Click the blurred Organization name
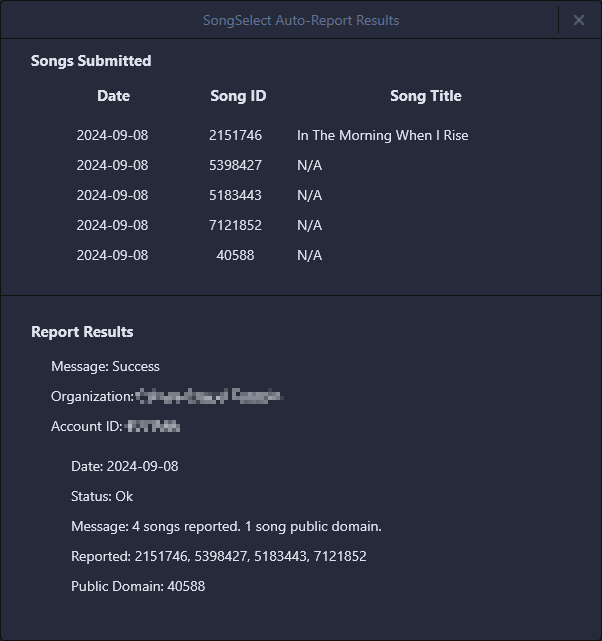 point(209,396)
